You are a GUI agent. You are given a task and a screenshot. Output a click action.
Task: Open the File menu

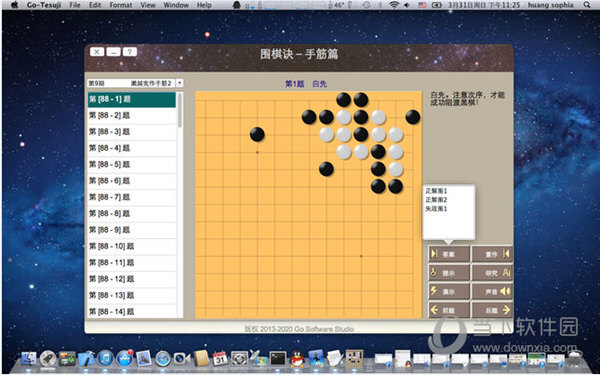[75, 5]
